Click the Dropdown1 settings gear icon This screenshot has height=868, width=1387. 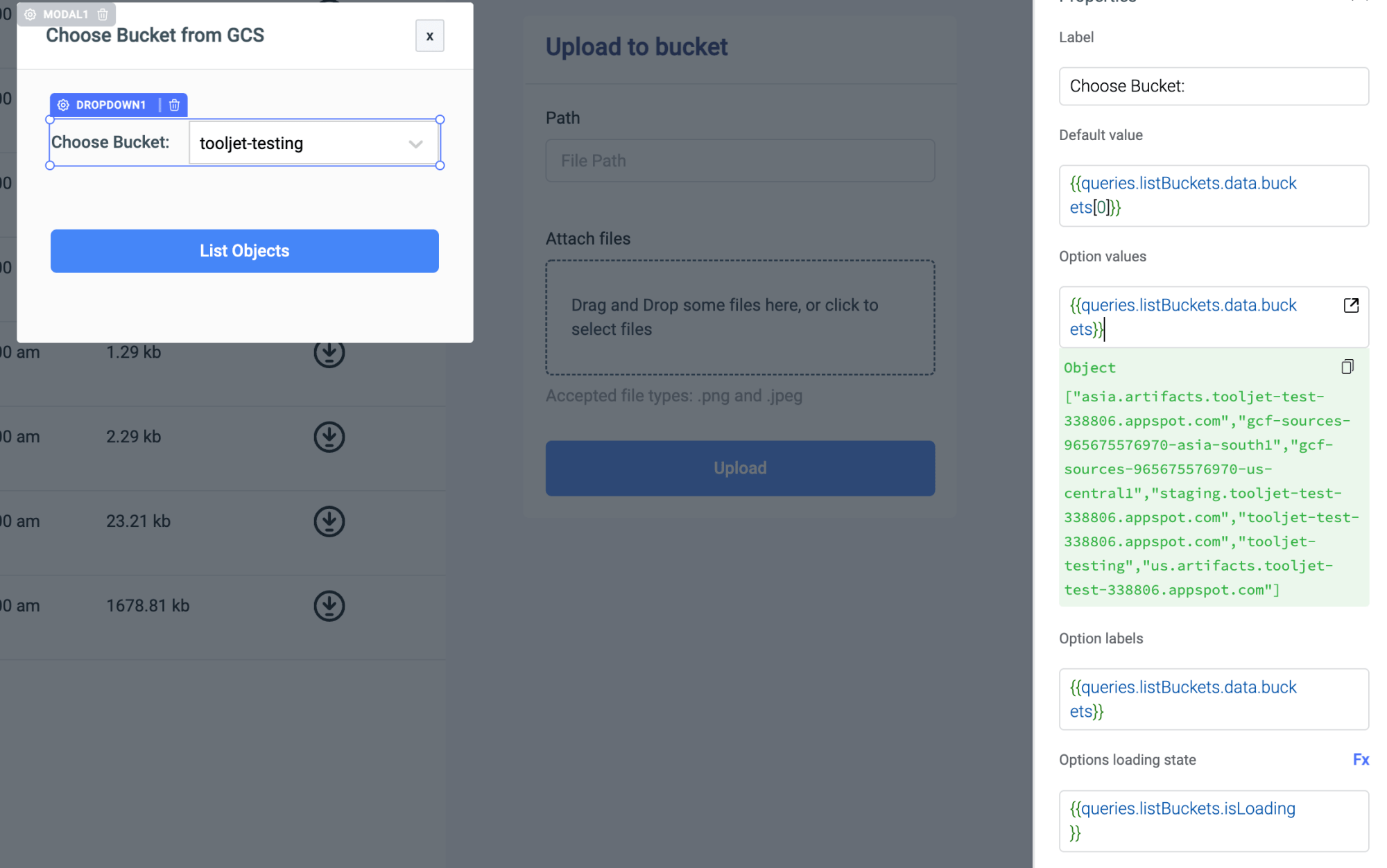point(63,105)
